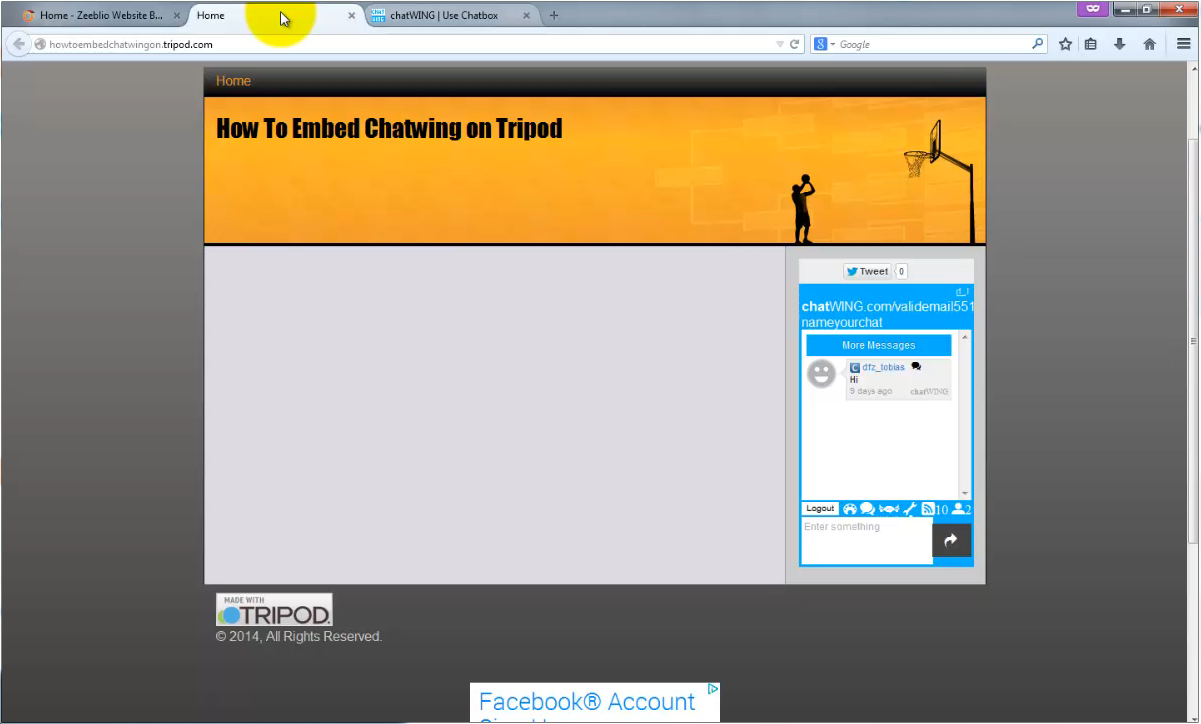Close the active Home tab
The image size is (1201, 724).
pos(351,16)
